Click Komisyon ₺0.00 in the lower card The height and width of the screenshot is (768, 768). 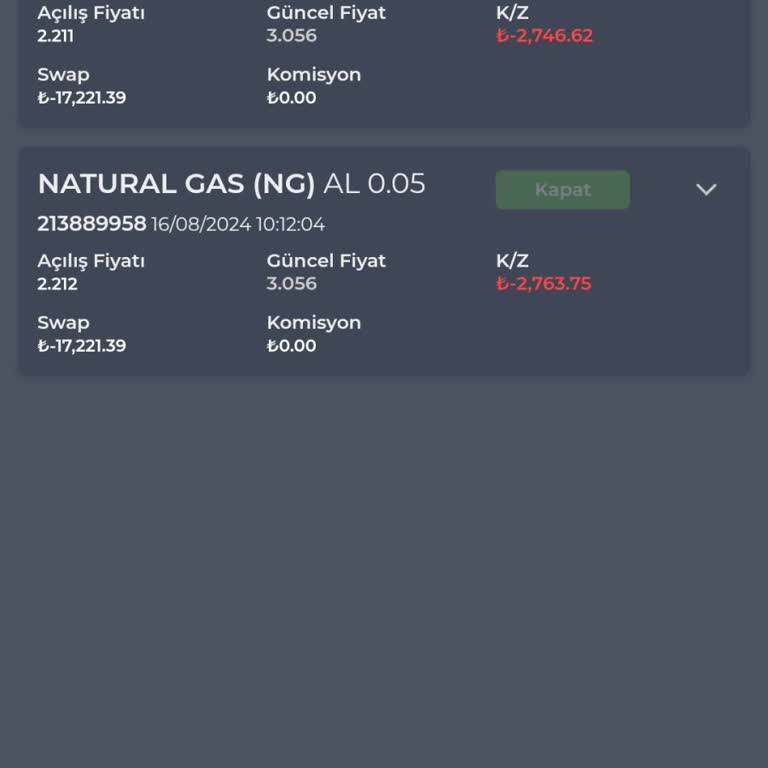point(292,346)
